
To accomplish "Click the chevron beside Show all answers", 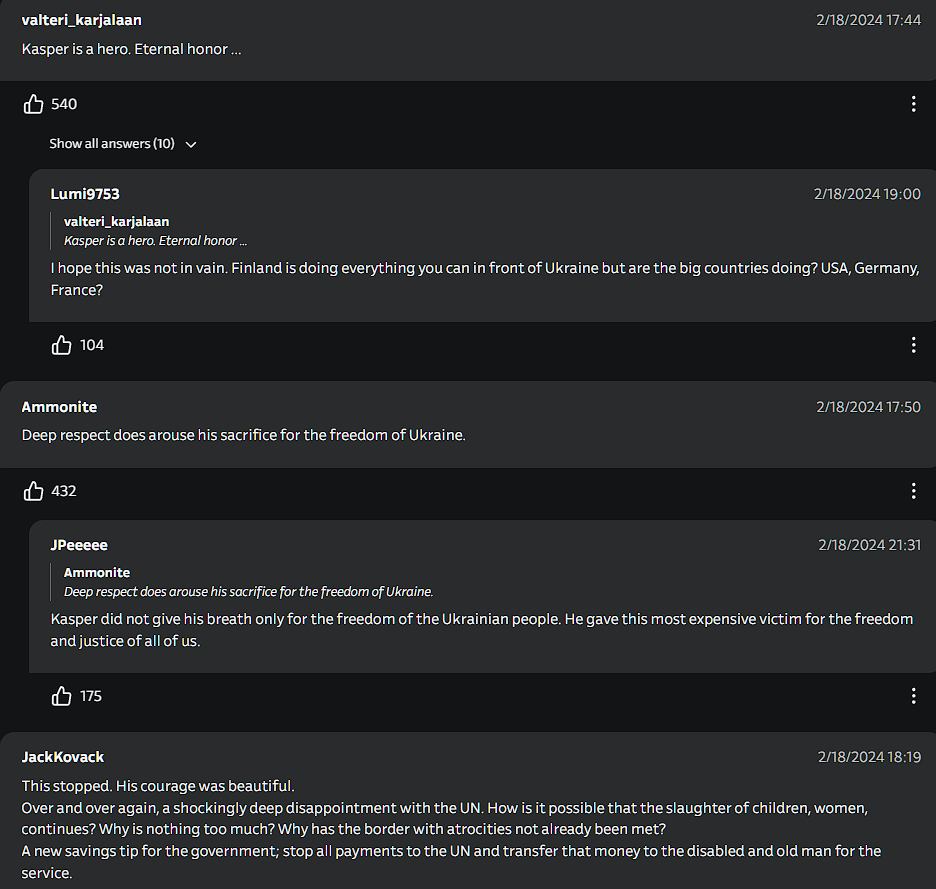I will point(191,144).
